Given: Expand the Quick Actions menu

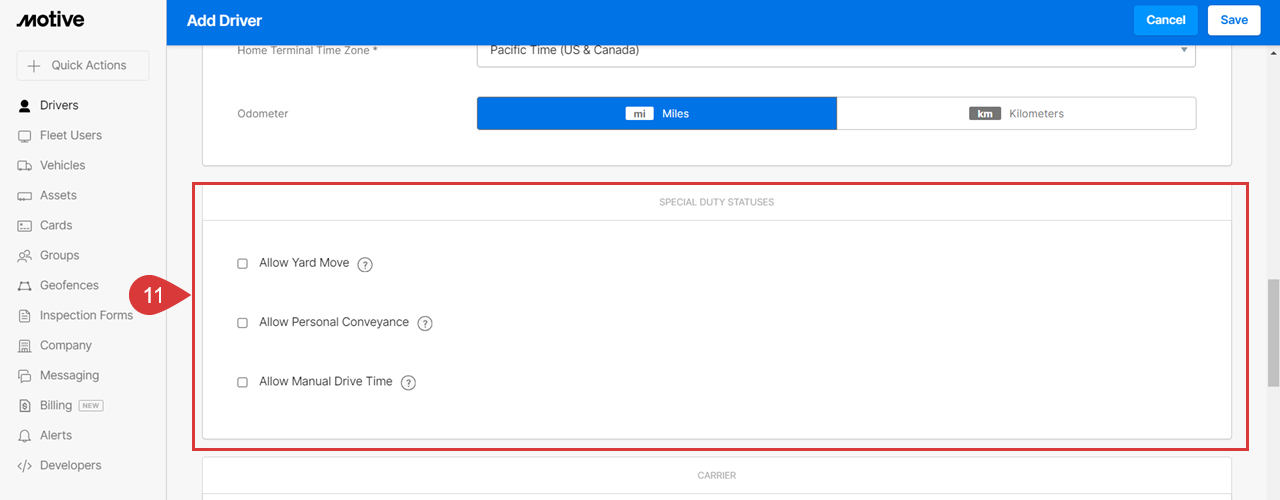Looking at the screenshot, I should coord(83,66).
